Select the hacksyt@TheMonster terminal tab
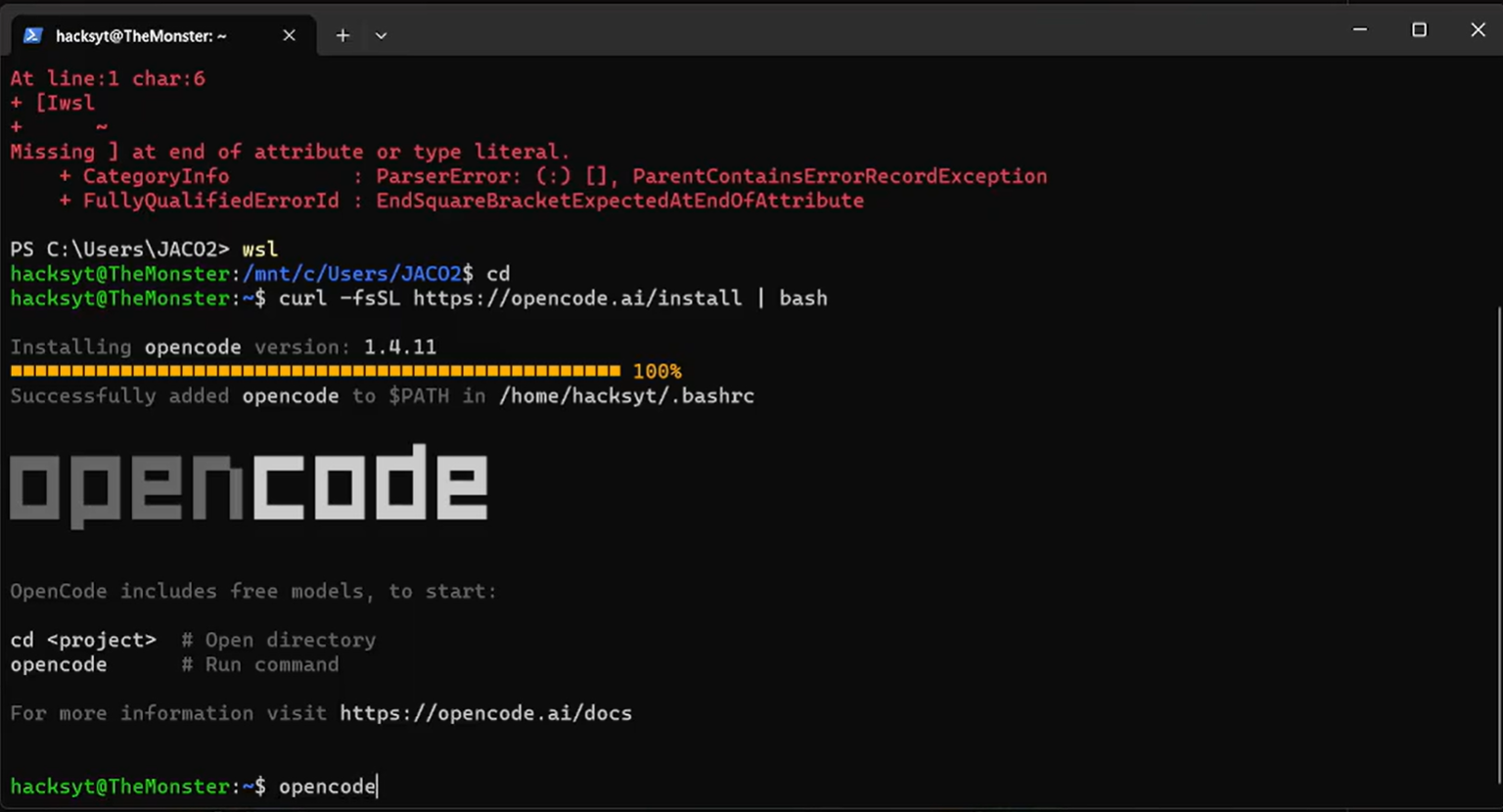The height and width of the screenshot is (812, 1503). (162, 35)
